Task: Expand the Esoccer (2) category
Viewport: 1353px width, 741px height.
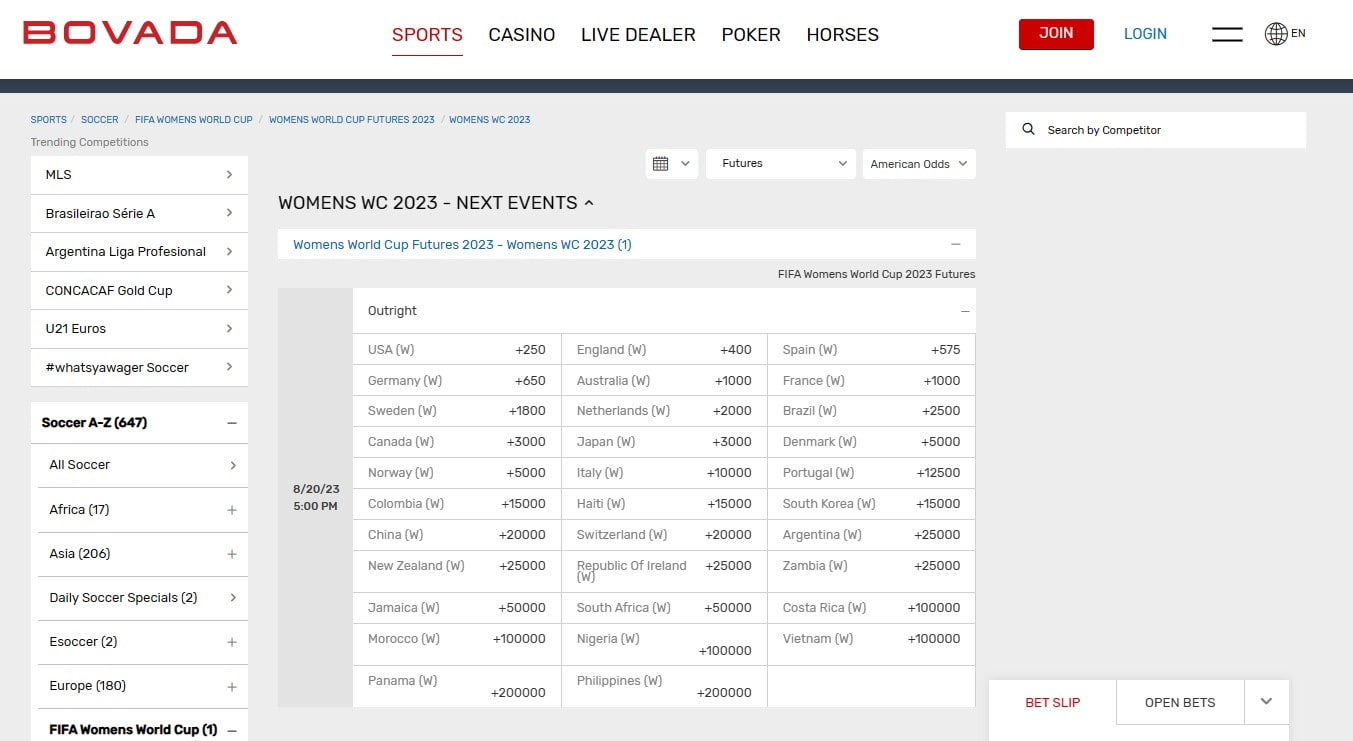Action: (x=232, y=642)
